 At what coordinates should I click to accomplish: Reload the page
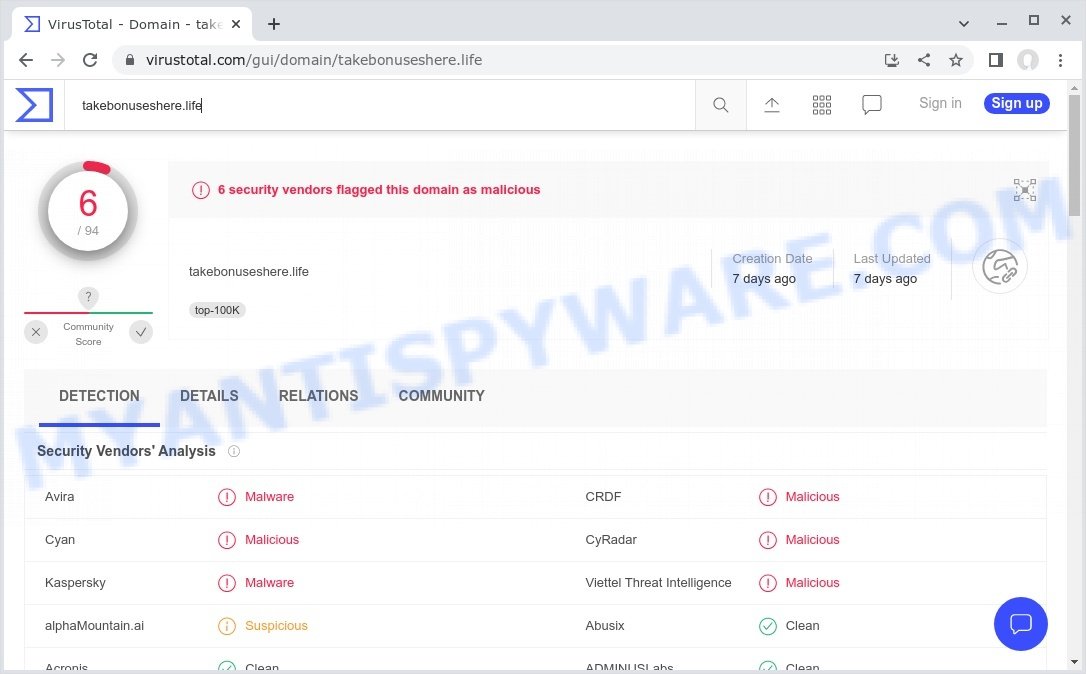90,60
